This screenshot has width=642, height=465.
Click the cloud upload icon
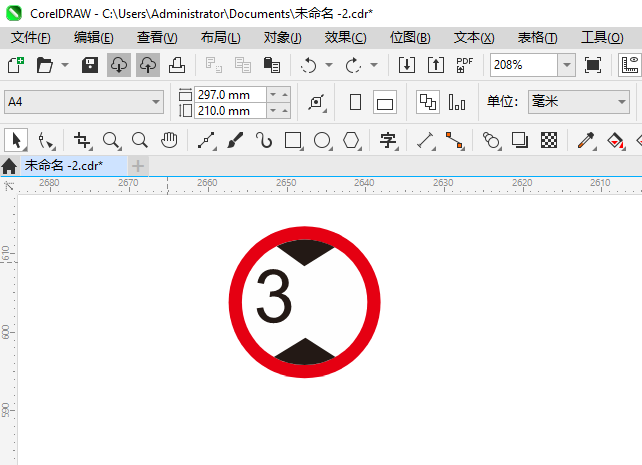tap(148, 65)
